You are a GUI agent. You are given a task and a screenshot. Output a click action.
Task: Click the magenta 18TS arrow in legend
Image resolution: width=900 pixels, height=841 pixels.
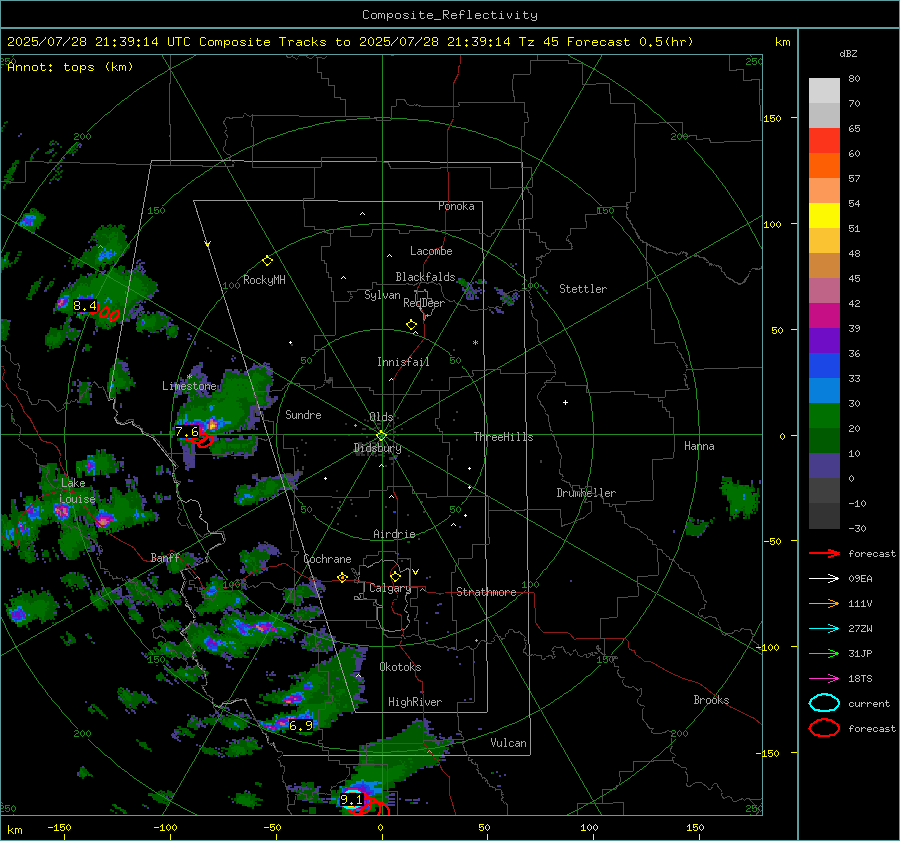click(824, 679)
